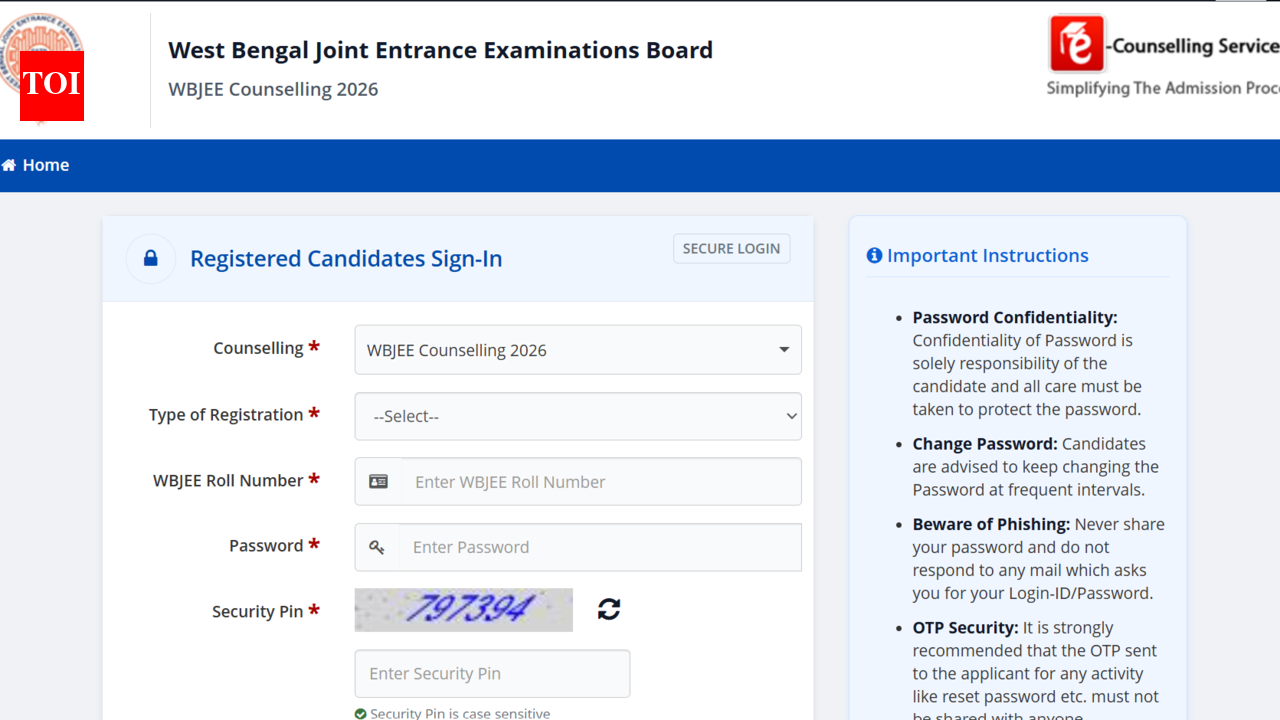Click the WBJEE Roll Number input field
The height and width of the screenshot is (720, 1280).
[x=601, y=482]
